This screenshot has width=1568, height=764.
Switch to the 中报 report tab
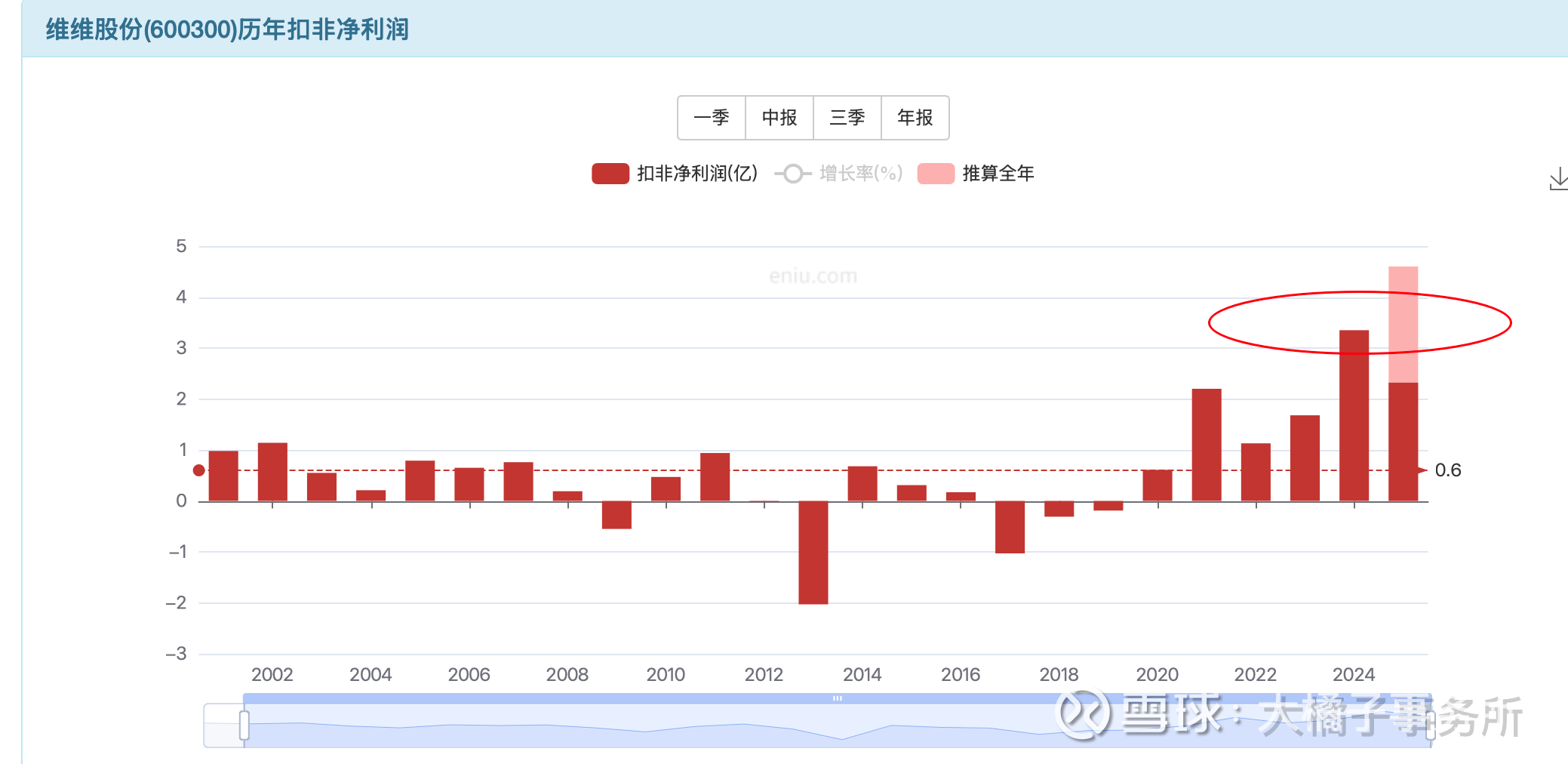[779, 118]
